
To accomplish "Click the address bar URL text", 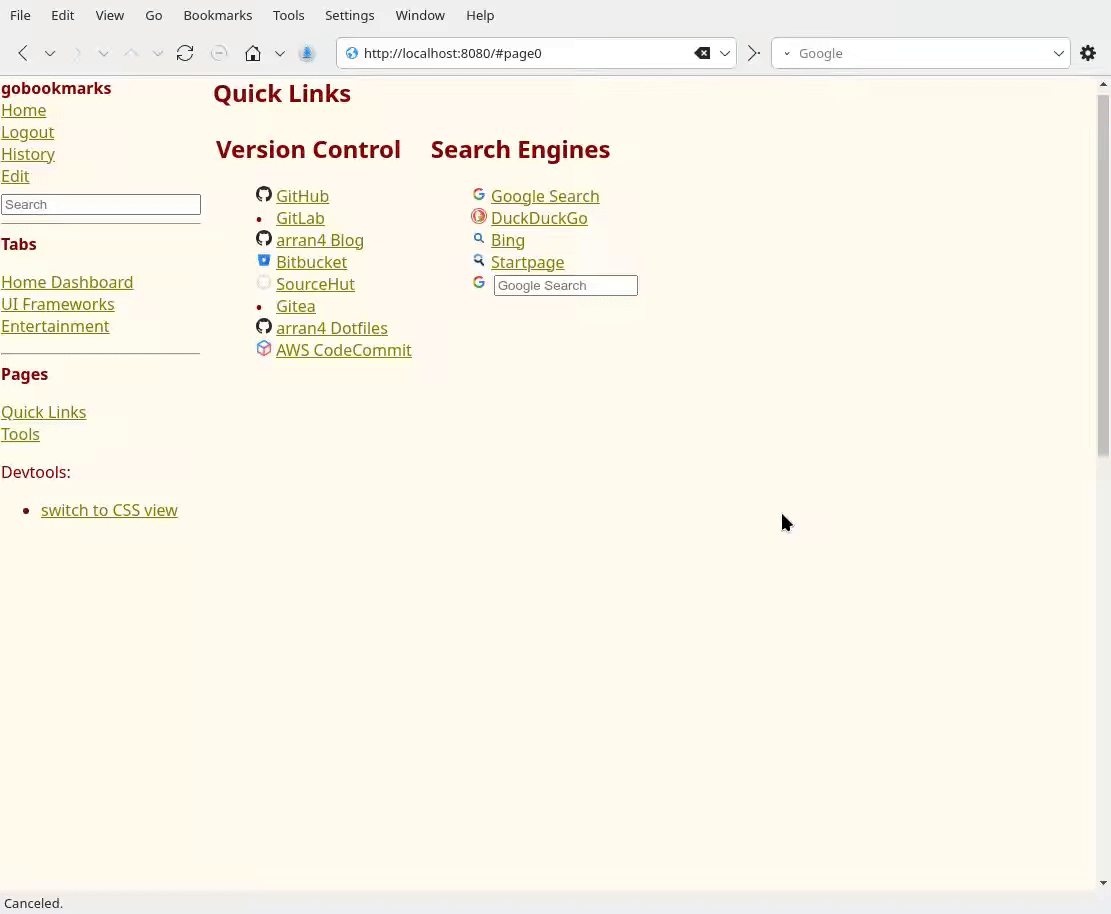I will point(452,53).
